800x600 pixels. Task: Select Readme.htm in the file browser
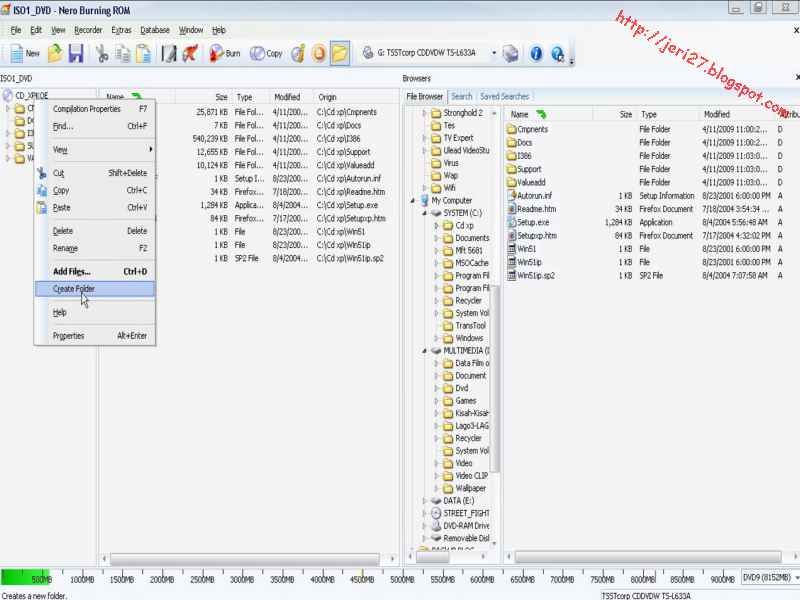[x=532, y=209]
